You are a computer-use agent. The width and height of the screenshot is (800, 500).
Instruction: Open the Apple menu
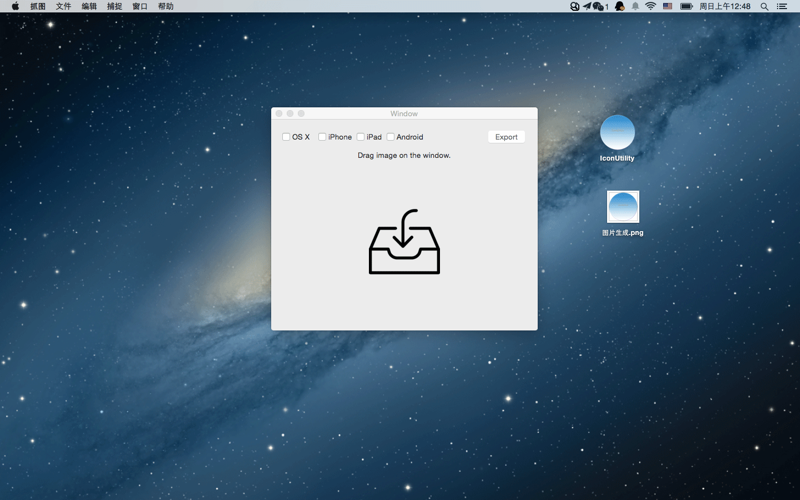15,6
